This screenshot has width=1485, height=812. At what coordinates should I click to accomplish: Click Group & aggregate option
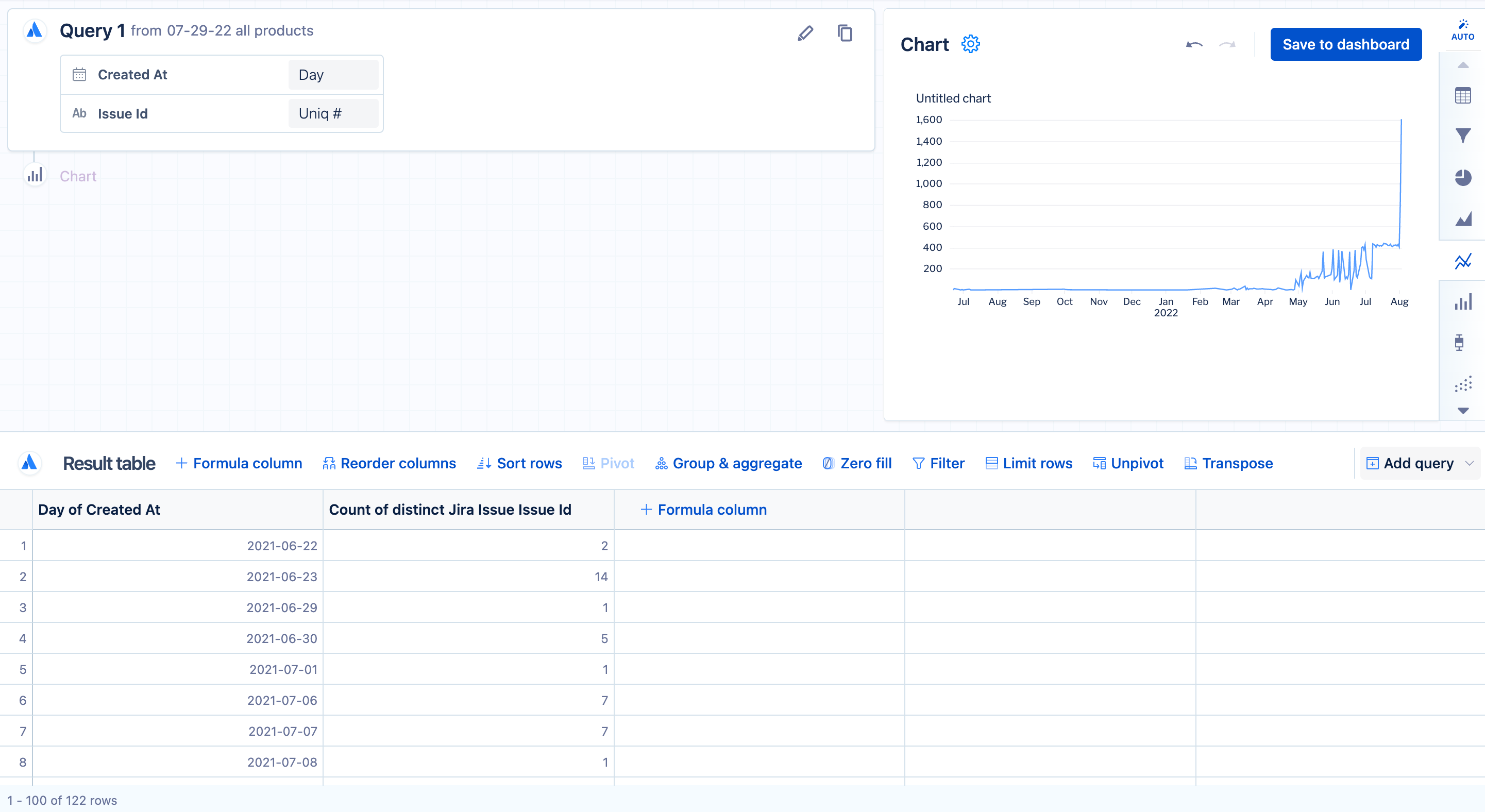tap(729, 463)
